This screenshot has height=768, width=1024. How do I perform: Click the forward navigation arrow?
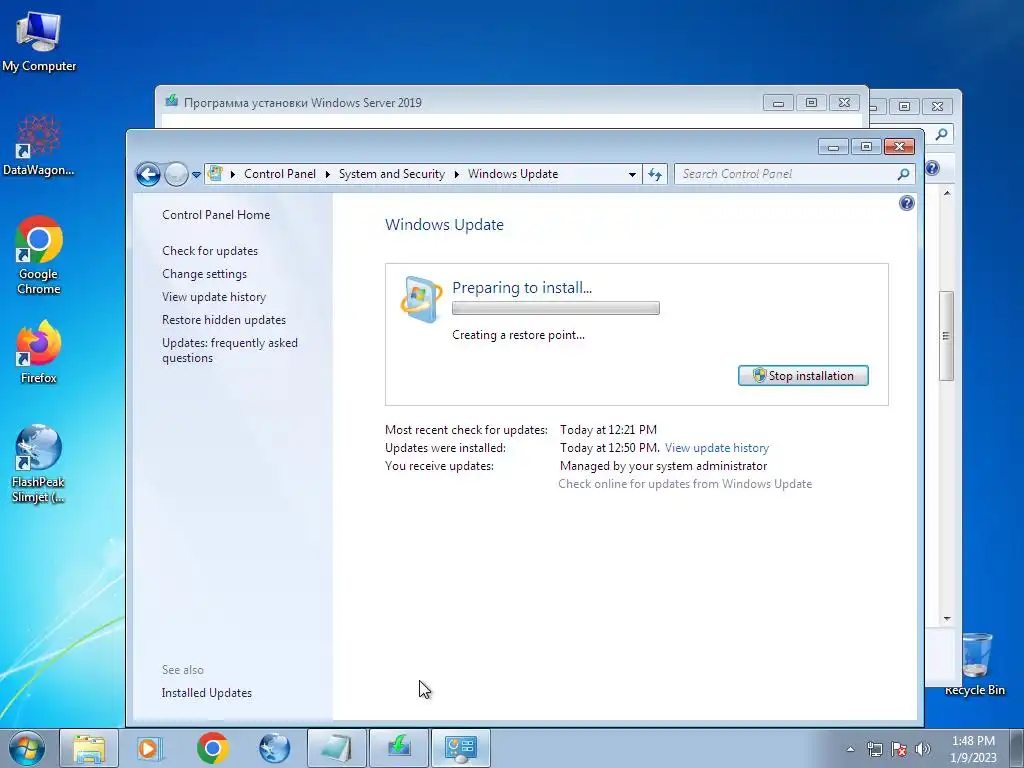176,174
